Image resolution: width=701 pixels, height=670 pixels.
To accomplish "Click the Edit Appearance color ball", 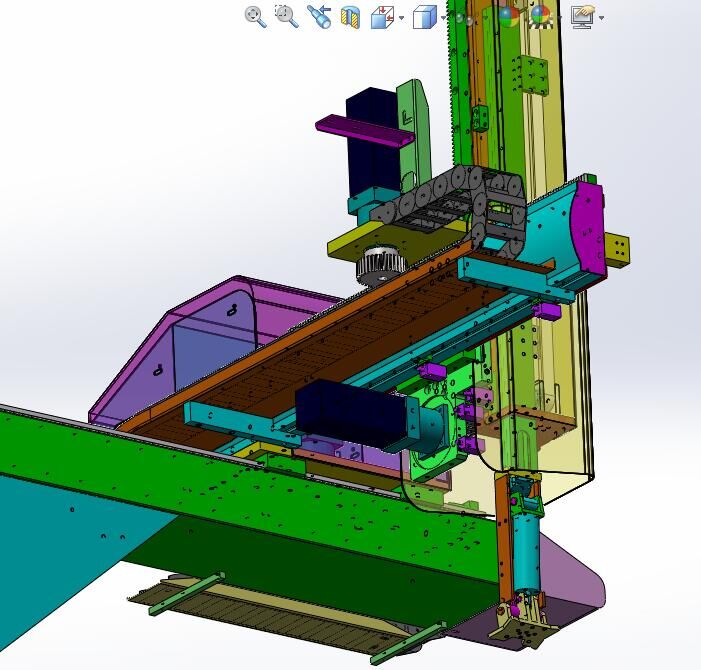I will (508, 17).
